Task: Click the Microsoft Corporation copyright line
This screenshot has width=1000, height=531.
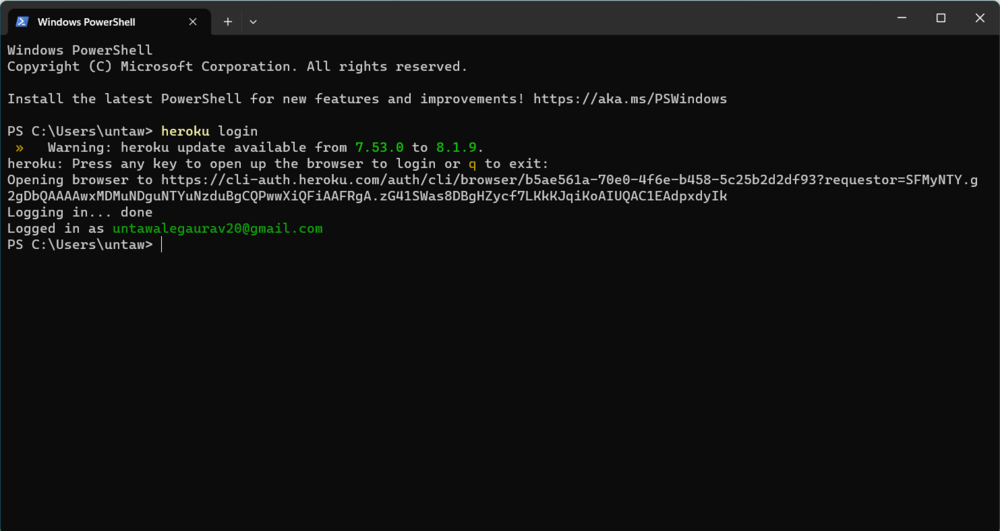Action: pyautogui.click(x=237, y=67)
